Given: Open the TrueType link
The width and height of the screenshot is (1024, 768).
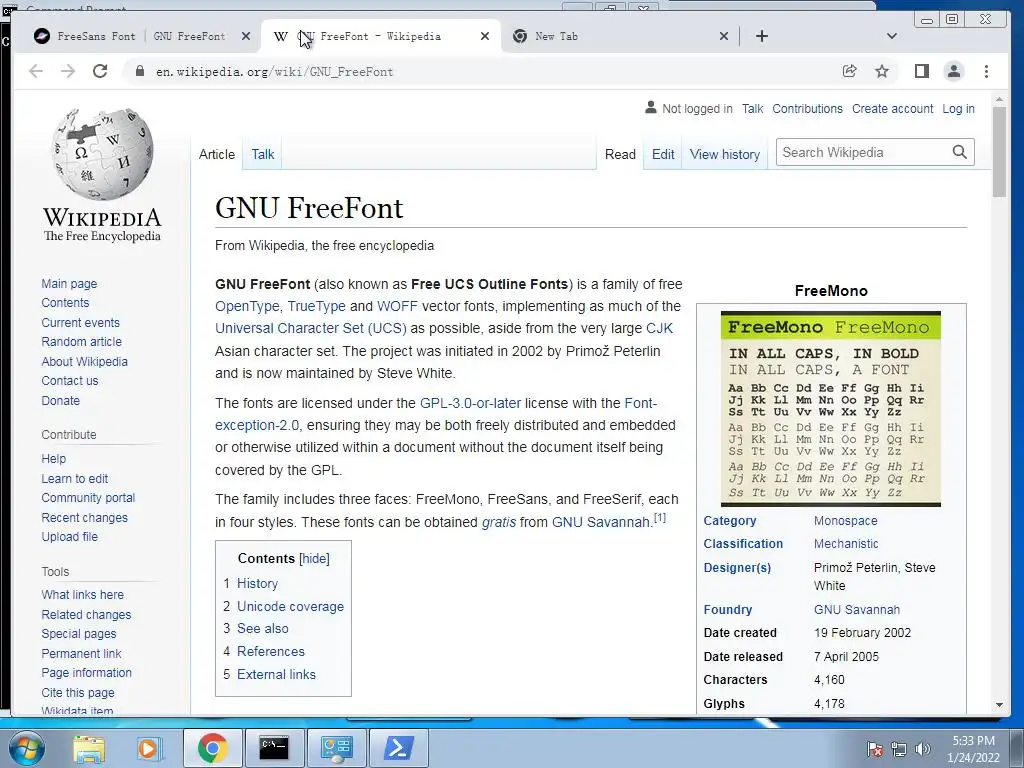Looking at the screenshot, I should pos(317,306).
